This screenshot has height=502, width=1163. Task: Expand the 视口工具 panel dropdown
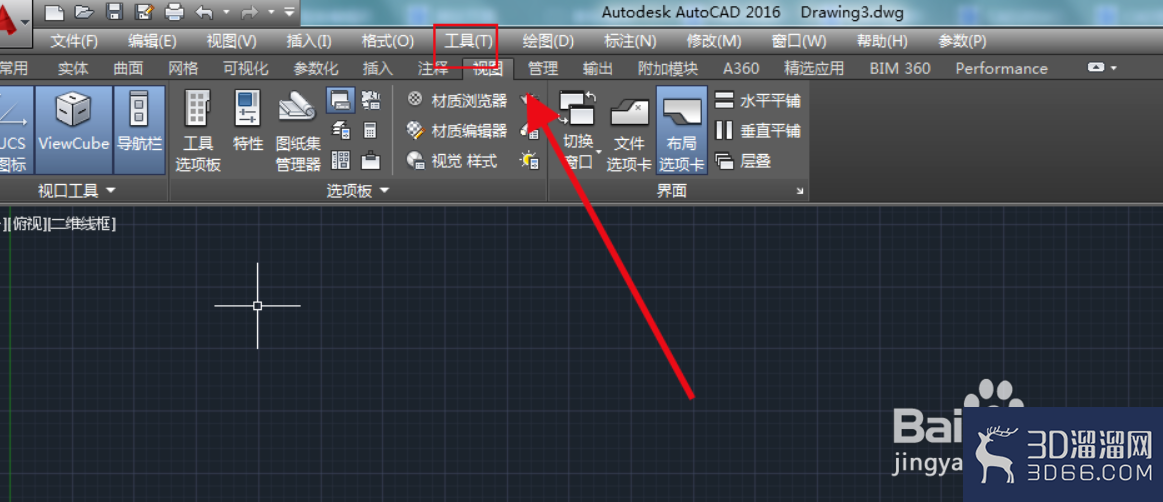point(76,191)
